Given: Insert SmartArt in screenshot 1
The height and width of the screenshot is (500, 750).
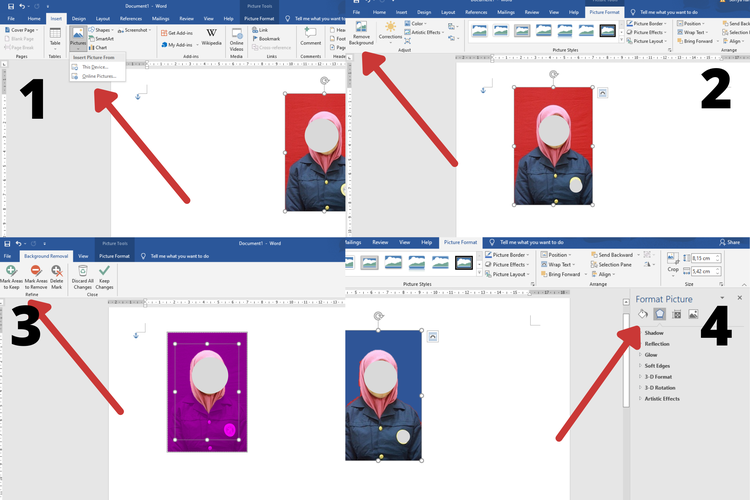Looking at the screenshot, I should click(101, 39).
